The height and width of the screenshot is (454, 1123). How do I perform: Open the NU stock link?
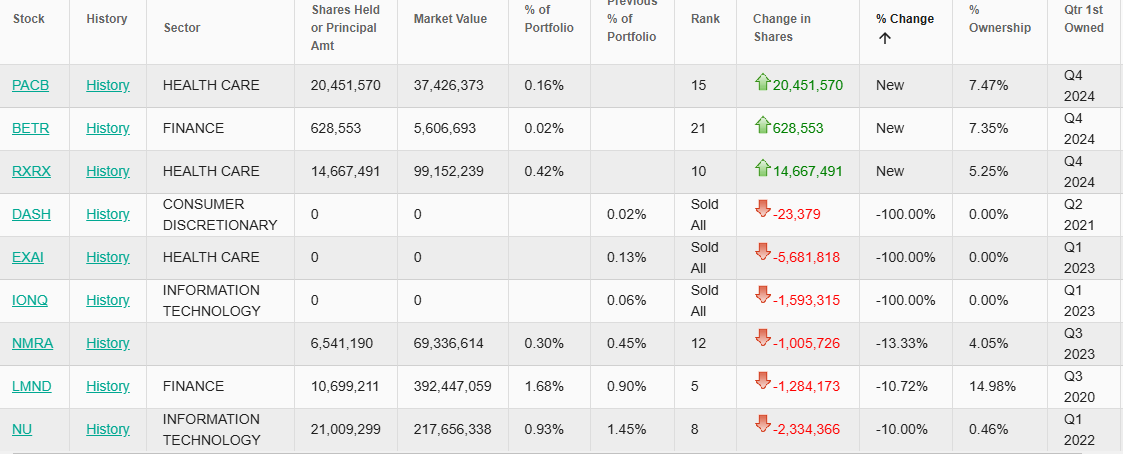click(22, 429)
